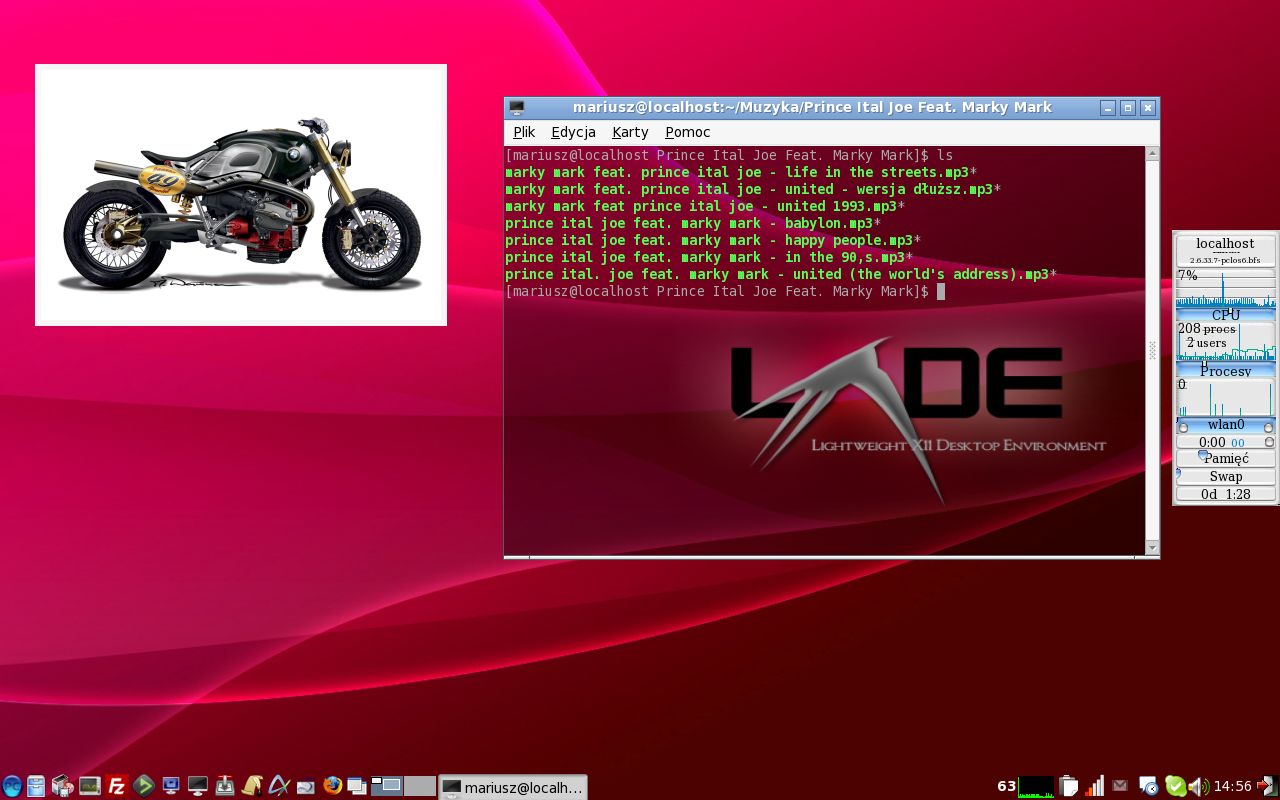Click the terminal title bar text
This screenshot has height=800, width=1280.
812,108
